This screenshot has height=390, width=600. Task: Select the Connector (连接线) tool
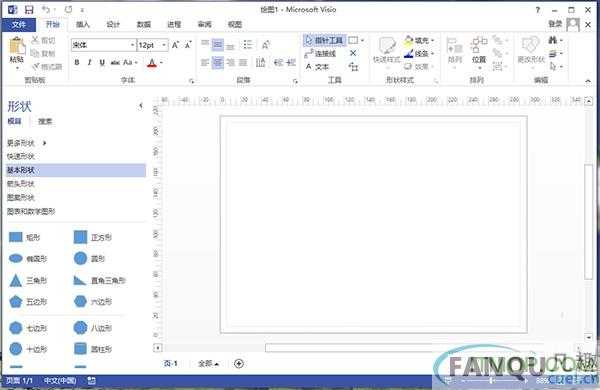pos(321,54)
